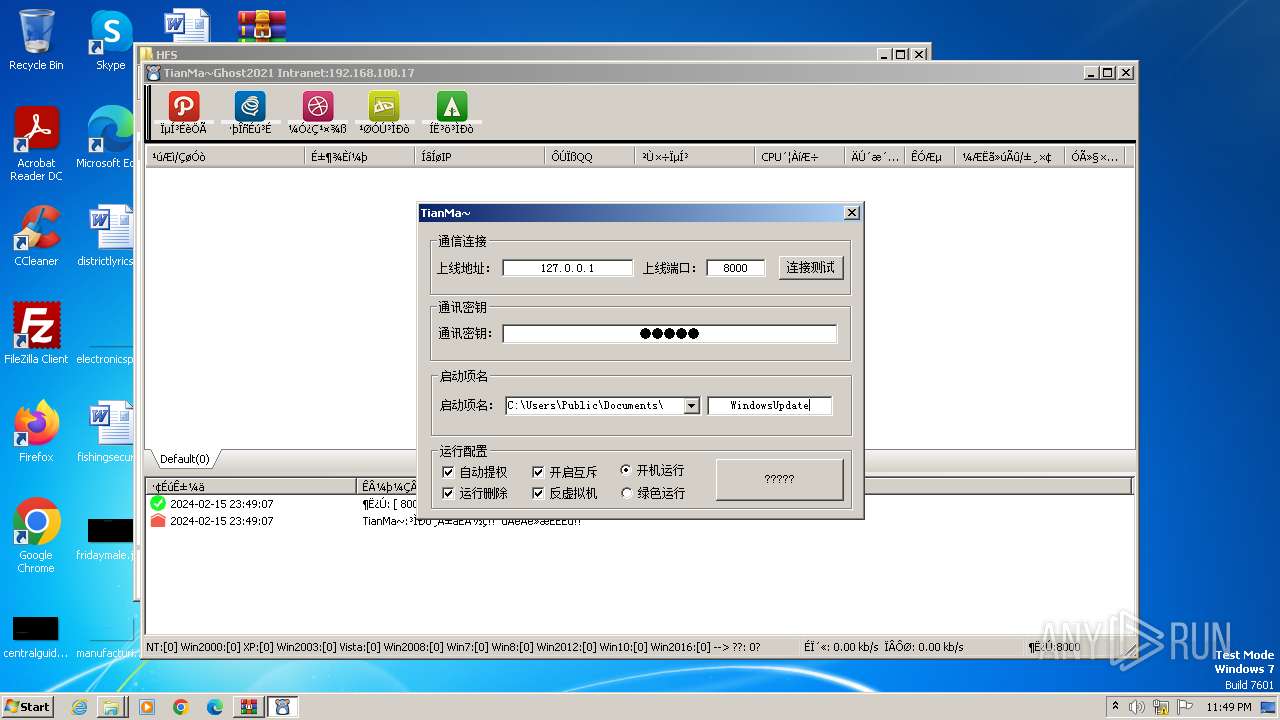The width and height of the screenshot is (1280, 720).
Task: Switch to WinRAR taskbar window
Action: tap(248, 707)
